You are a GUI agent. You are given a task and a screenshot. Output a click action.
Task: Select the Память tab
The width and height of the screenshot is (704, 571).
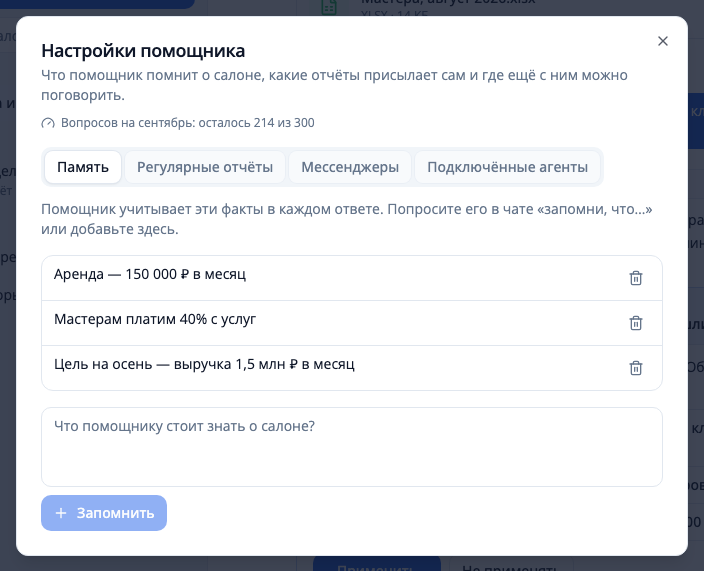coord(83,167)
